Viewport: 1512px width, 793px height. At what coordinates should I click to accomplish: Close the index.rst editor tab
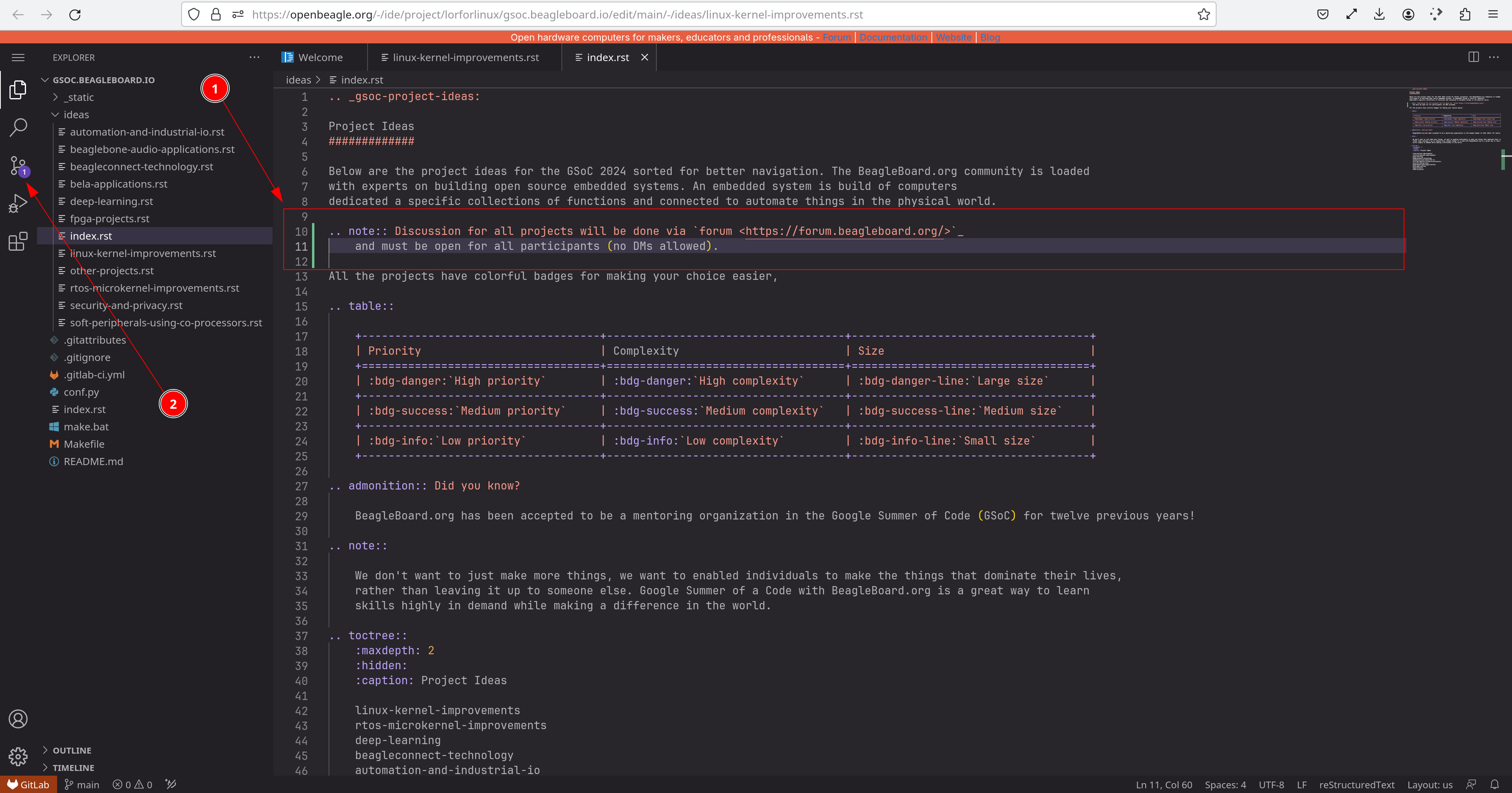point(645,57)
